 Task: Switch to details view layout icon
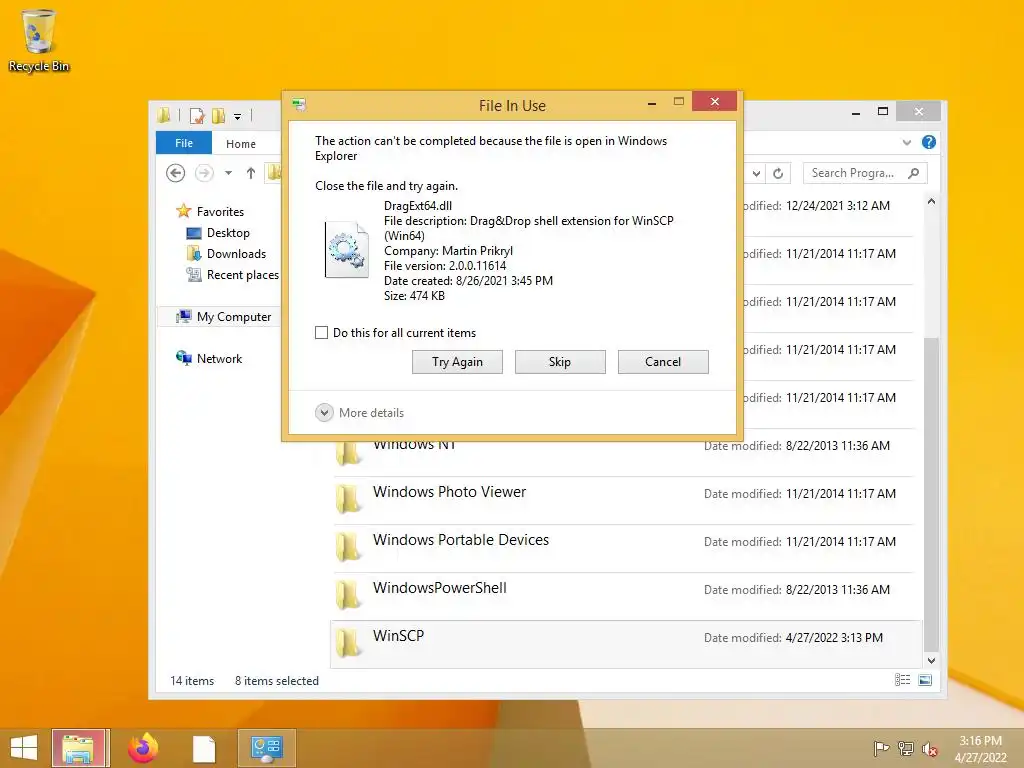click(x=903, y=680)
